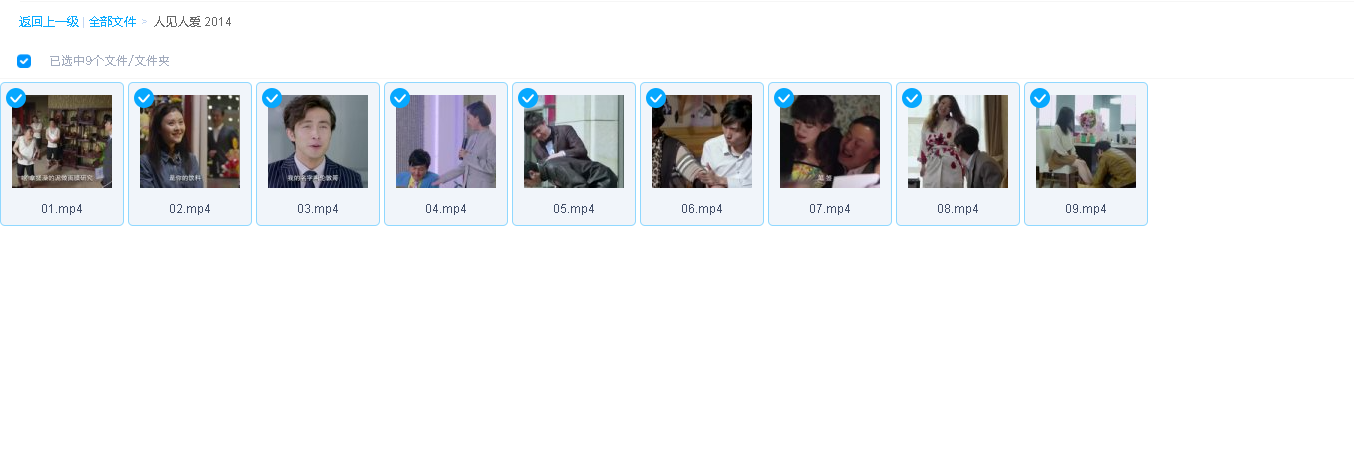Open the 09.mp4 video thumbnail

tap(1086, 141)
